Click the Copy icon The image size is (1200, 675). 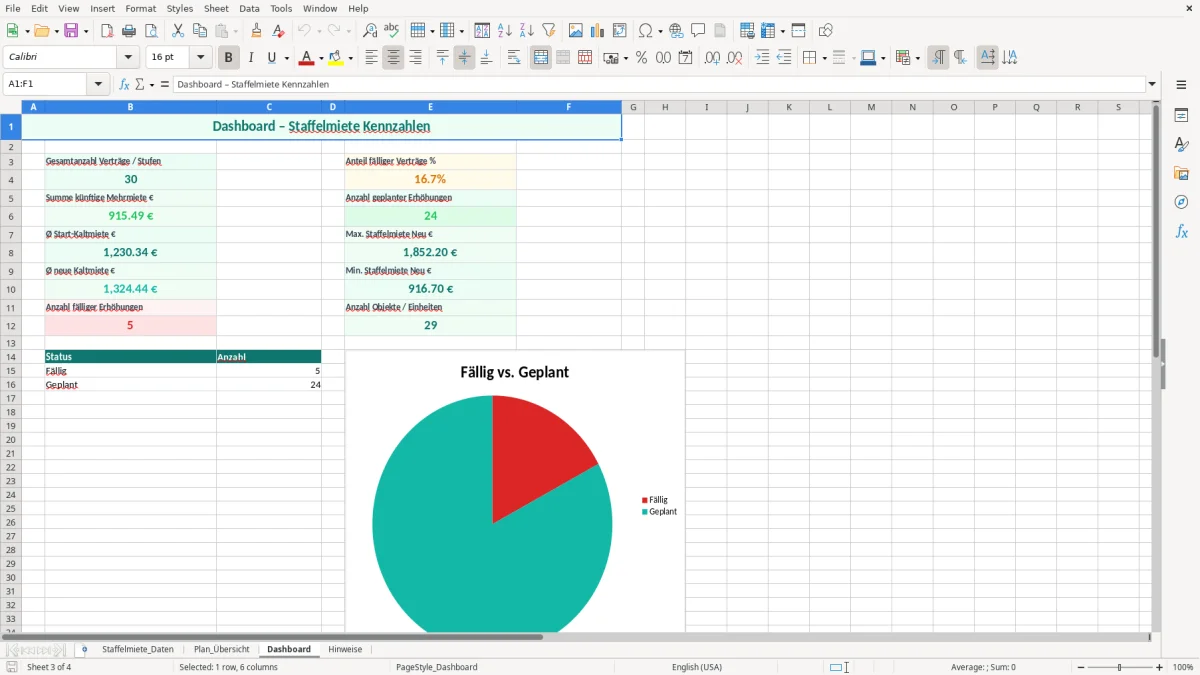pos(200,31)
